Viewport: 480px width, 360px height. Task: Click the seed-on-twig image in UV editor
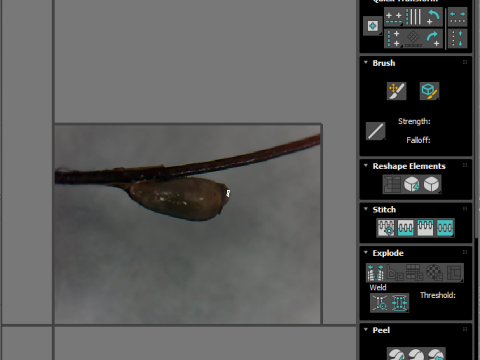coord(188,224)
